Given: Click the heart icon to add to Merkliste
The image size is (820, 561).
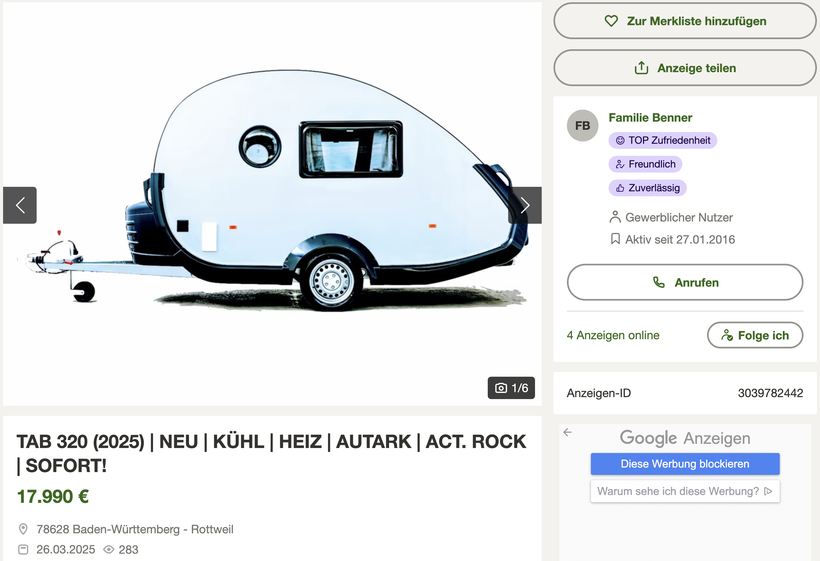Looking at the screenshot, I should pyautogui.click(x=612, y=21).
